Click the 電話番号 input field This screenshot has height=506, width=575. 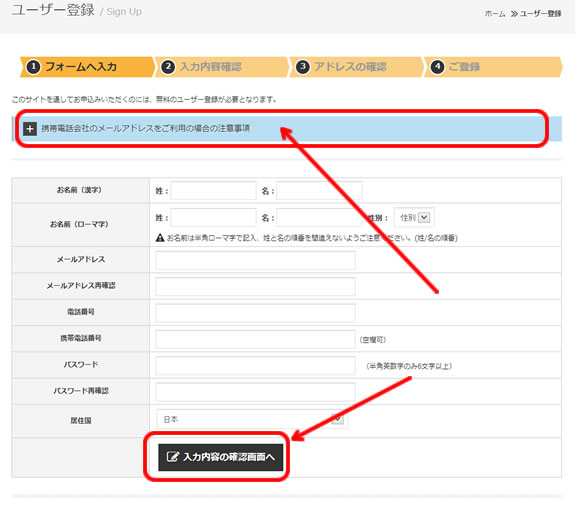pos(255,313)
